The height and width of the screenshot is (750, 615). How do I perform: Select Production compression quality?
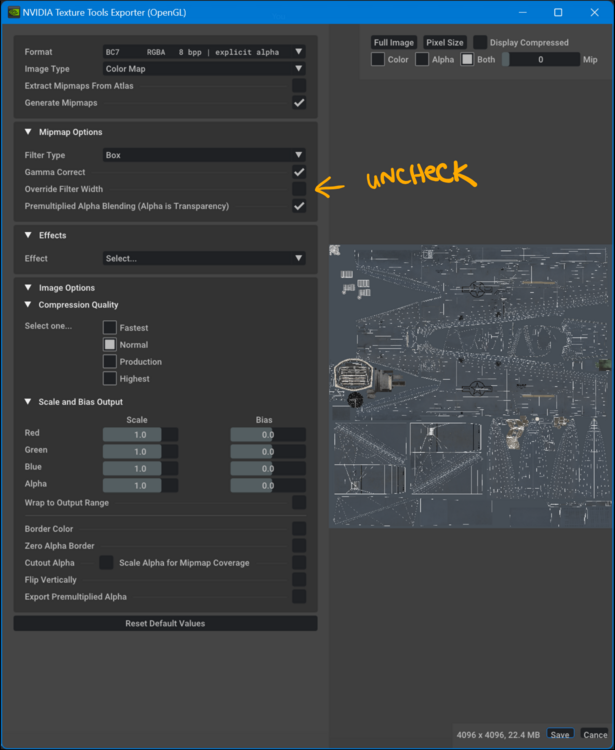110,362
